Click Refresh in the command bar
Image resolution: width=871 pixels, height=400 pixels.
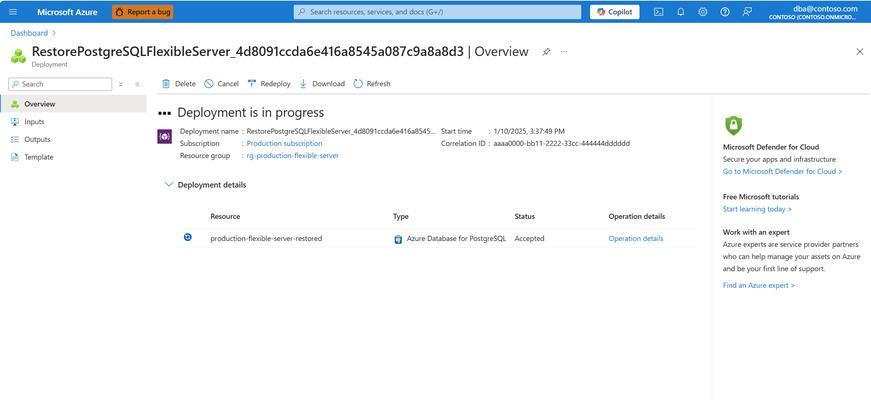tap(372, 84)
